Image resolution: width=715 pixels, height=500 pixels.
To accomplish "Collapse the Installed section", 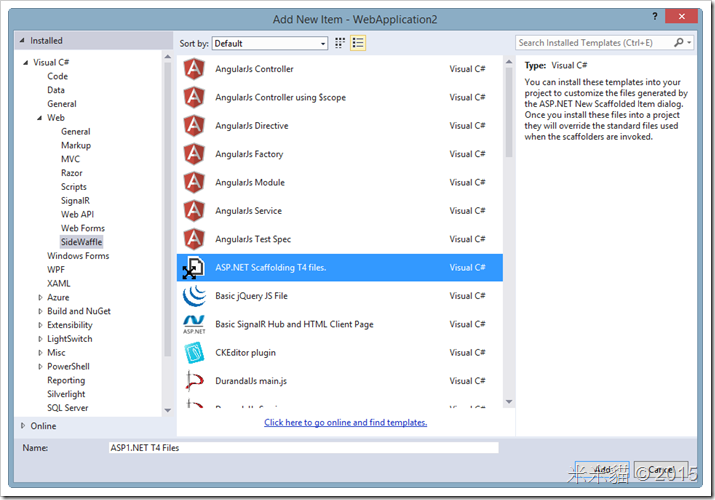I will [x=22, y=41].
